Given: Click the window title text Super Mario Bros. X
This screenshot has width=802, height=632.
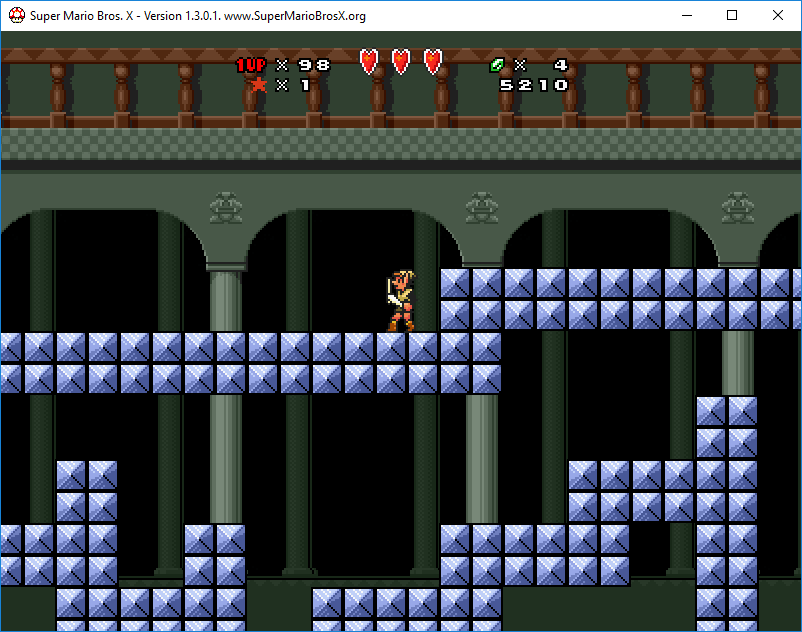Looking at the screenshot, I should (x=81, y=16).
